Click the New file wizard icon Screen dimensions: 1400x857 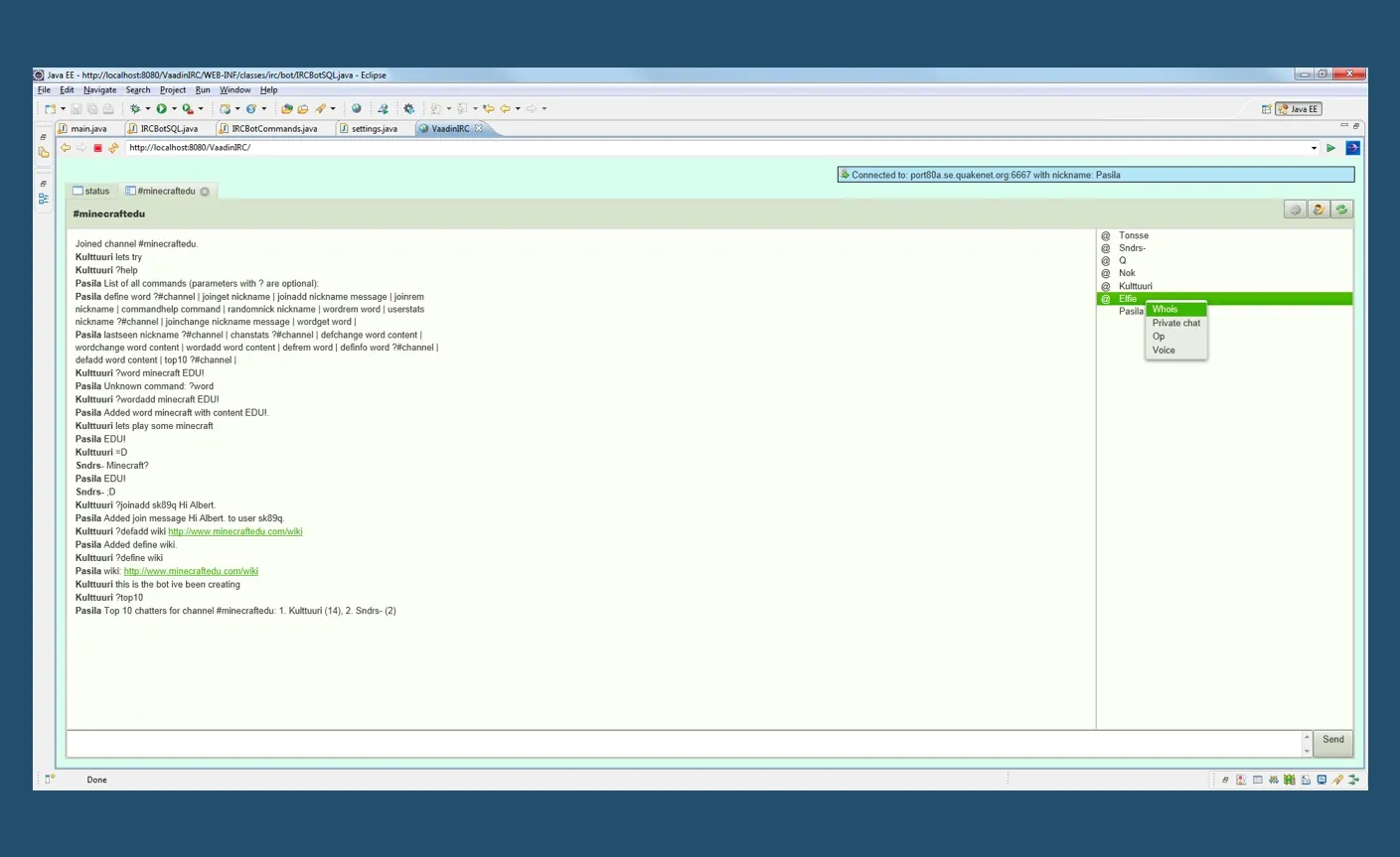[x=50, y=108]
